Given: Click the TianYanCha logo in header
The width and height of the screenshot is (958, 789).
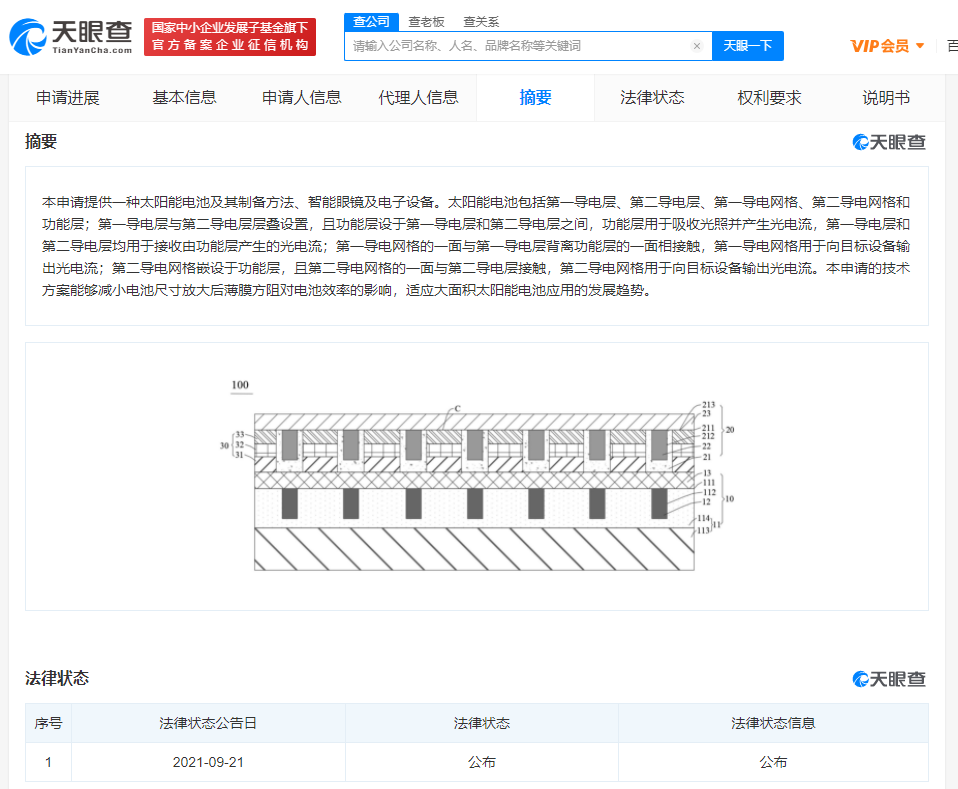Looking at the screenshot, I should click(71, 37).
